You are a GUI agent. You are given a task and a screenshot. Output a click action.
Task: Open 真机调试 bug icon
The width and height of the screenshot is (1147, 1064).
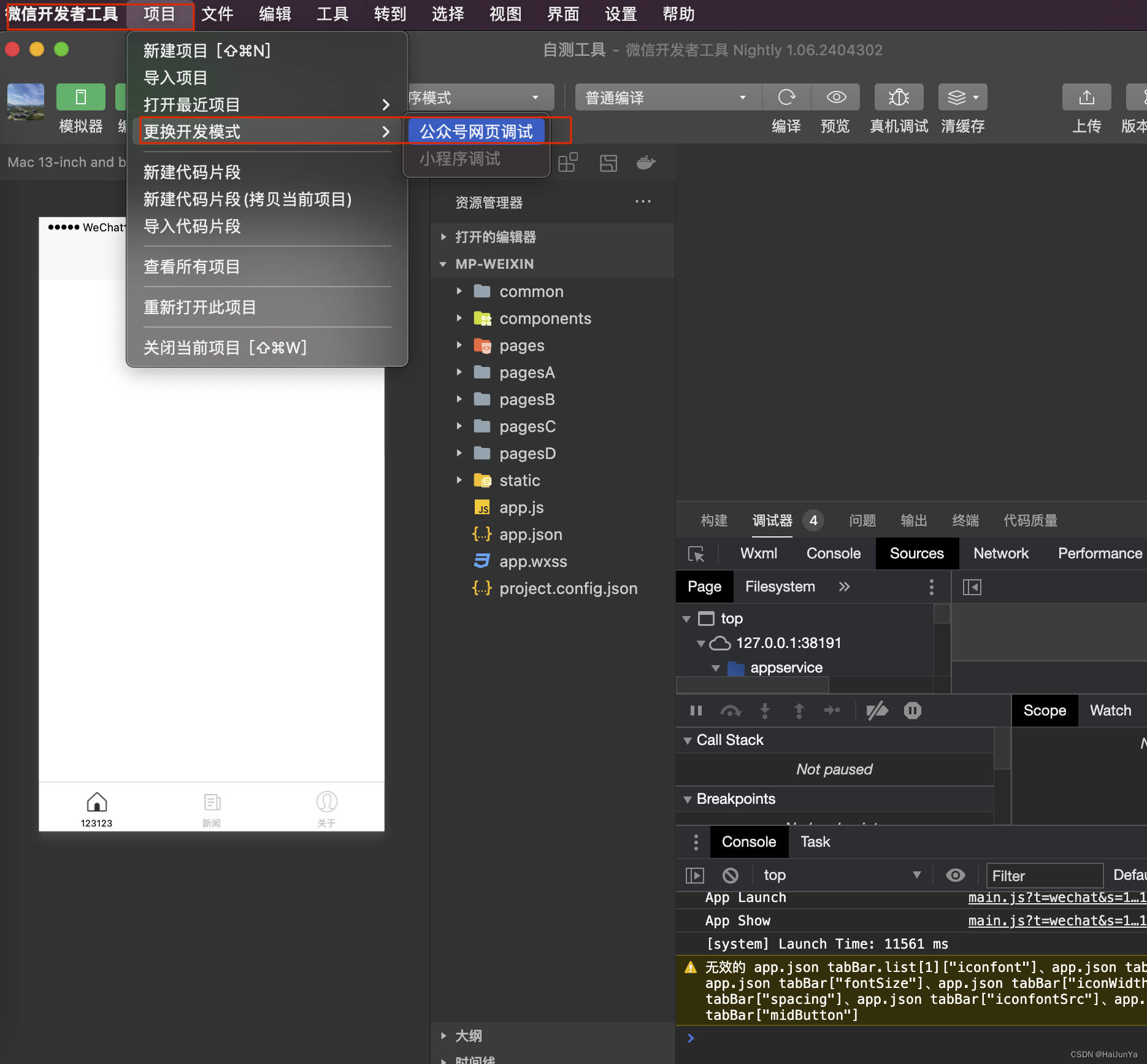[x=899, y=98]
